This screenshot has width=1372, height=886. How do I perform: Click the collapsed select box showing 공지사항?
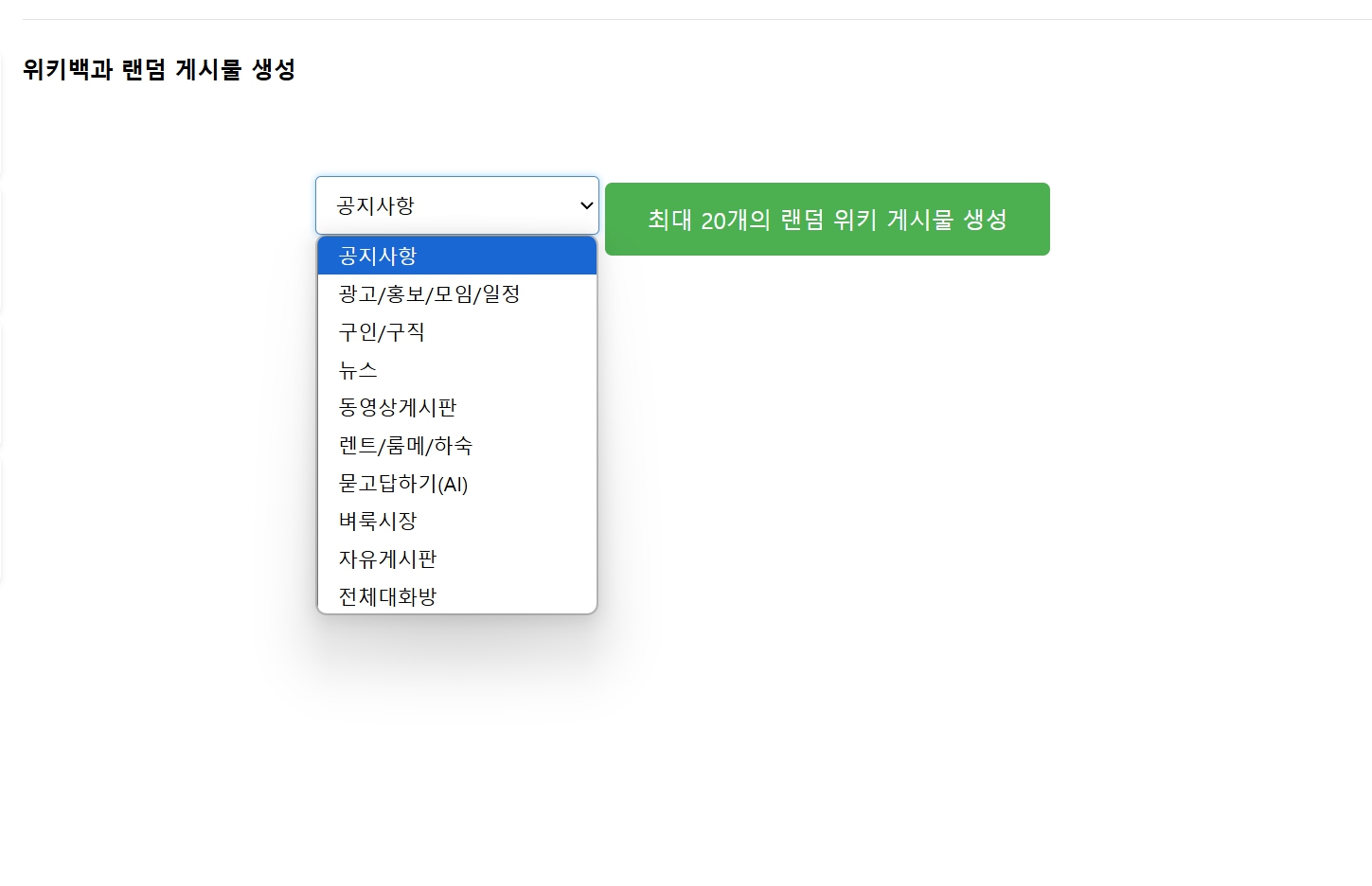(x=445, y=205)
